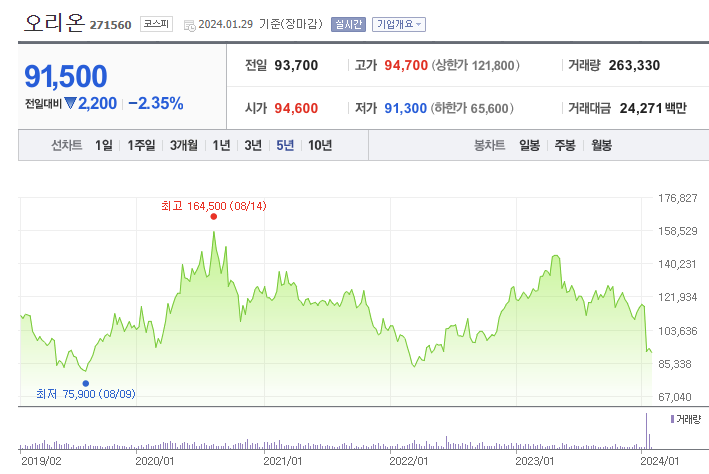This screenshot has height=474, width=709.
Task: Click the 2022/01 x-axis label
Action: point(408,461)
